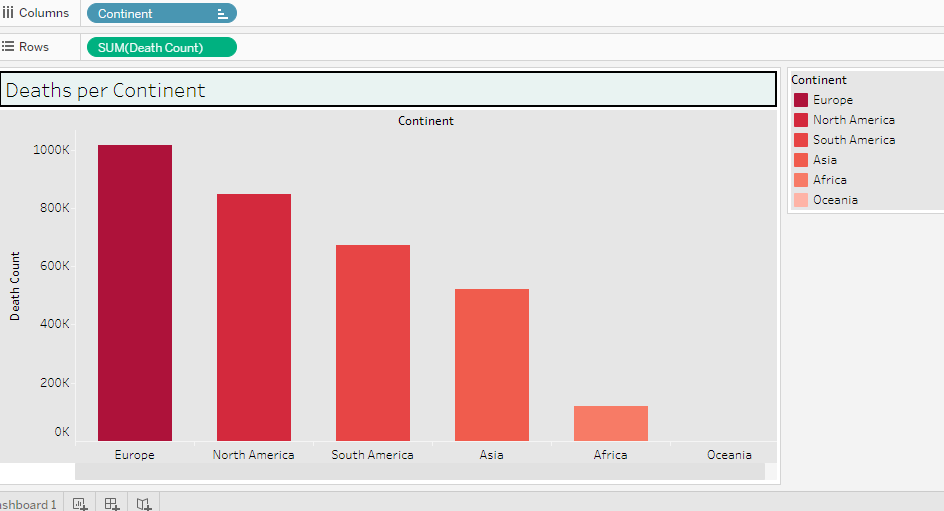Click the New Story icon
Viewport: 944px width, 511px height.
(145, 504)
